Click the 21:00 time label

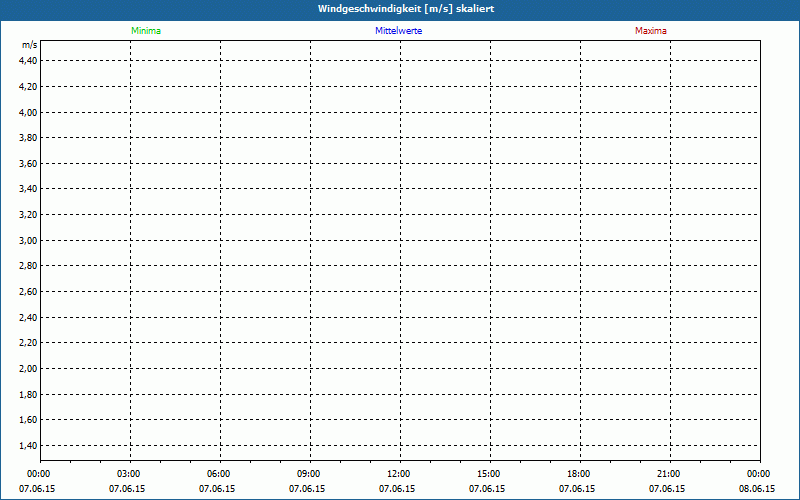tap(668, 474)
